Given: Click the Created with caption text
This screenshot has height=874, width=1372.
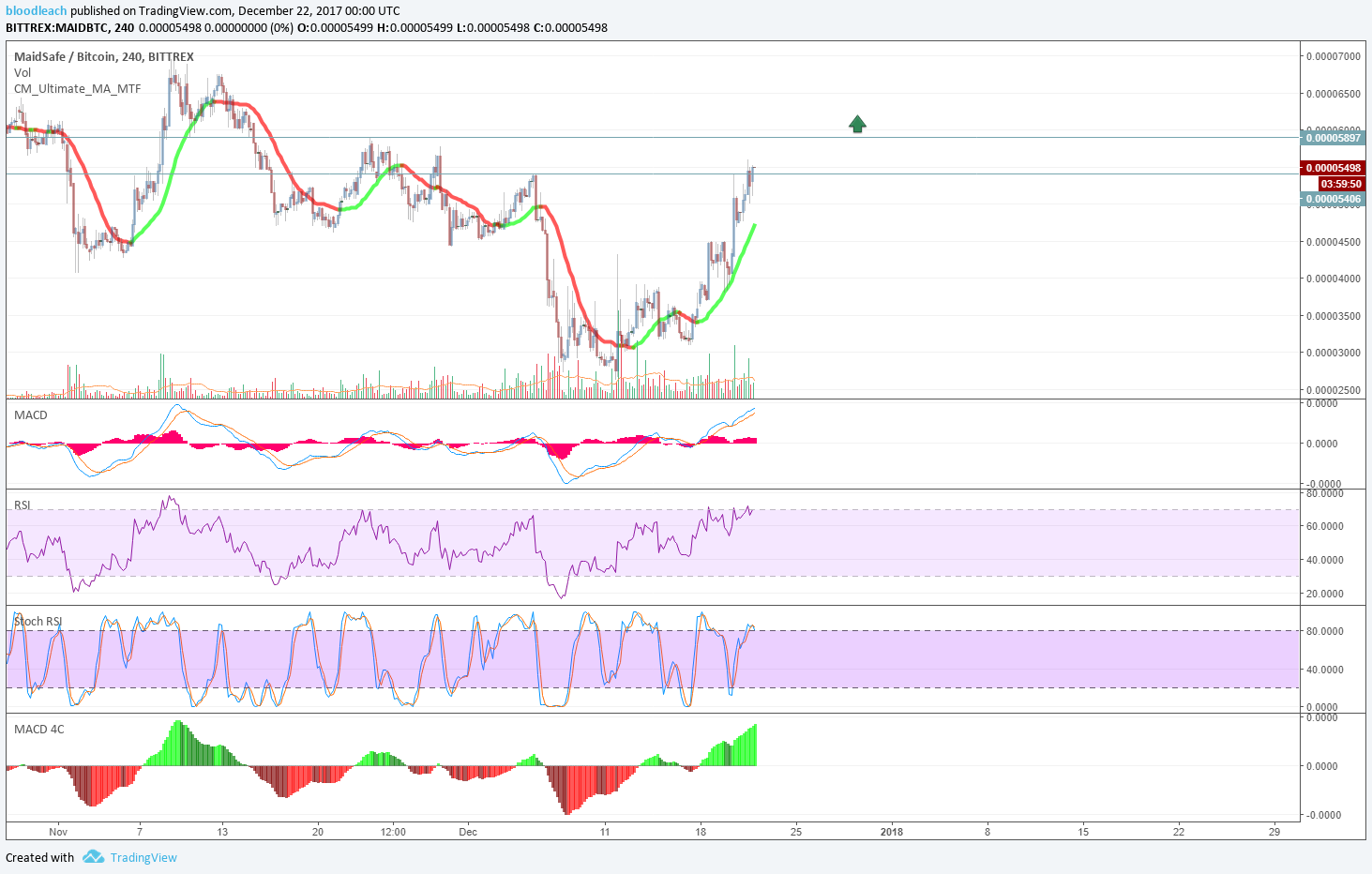Looking at the screenshot, I should pyautogui.click(x=39, y=857).
